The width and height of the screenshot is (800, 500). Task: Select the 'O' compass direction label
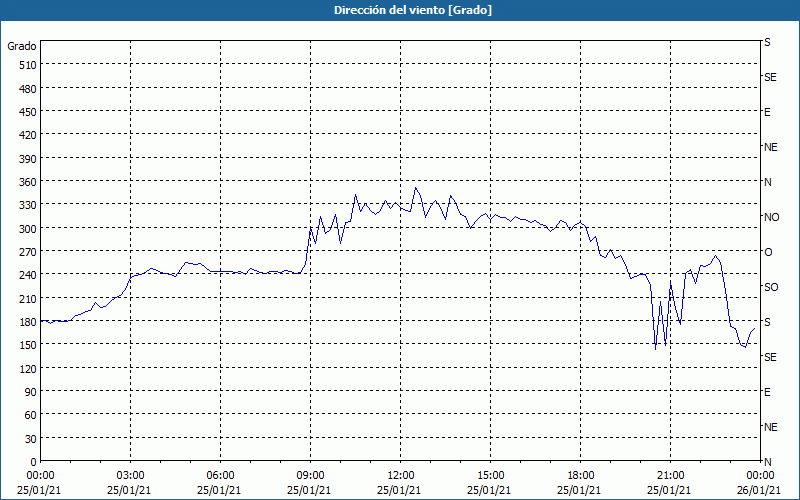tap(768, 252)
